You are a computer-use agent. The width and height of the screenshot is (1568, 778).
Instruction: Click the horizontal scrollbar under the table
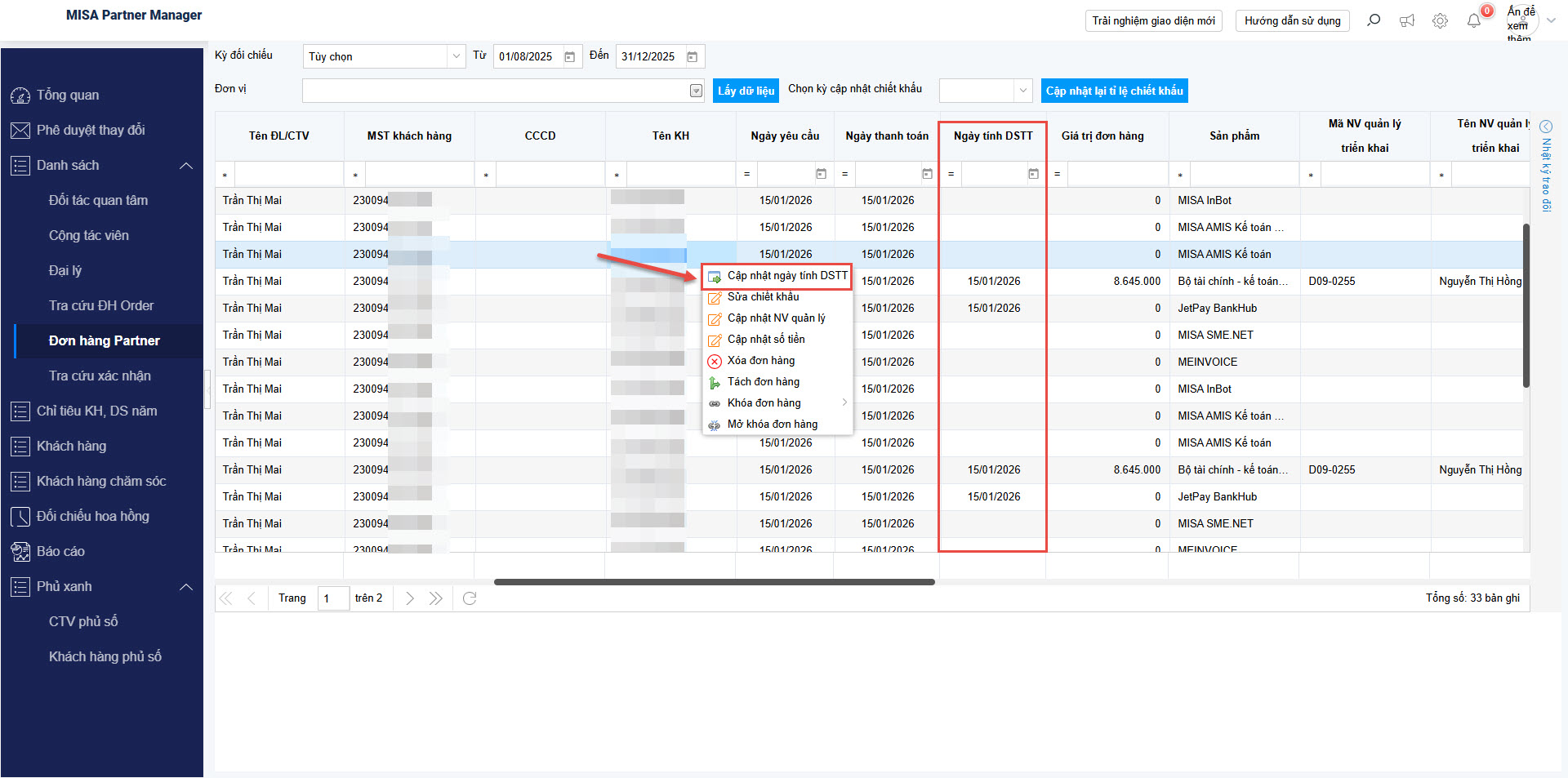[714, 582]
